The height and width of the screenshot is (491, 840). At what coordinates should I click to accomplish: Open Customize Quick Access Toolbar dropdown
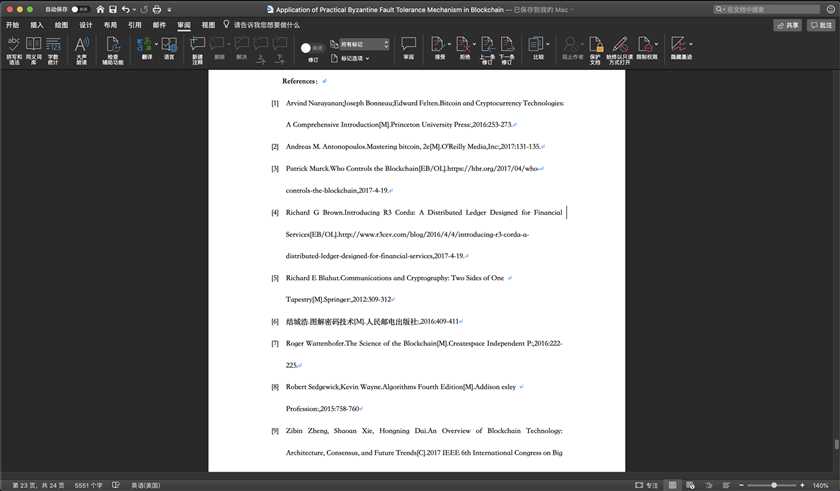169,10
